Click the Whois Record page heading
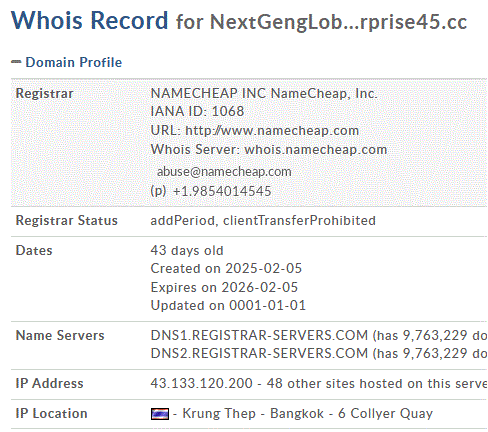The height and width of the screenshot is (432, 488). click(90, 21)
